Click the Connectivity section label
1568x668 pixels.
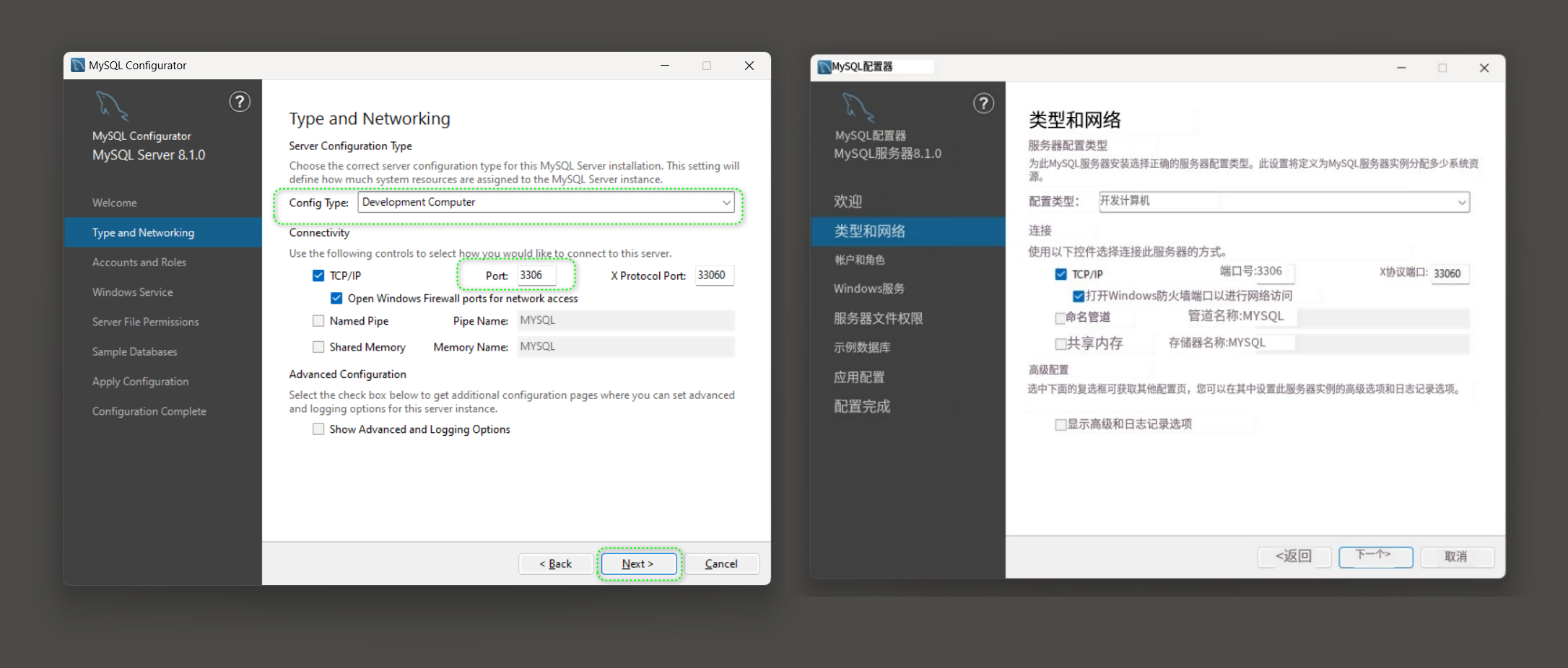[x=319, y=233]
